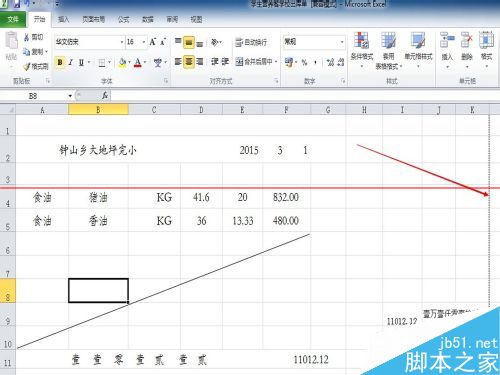Click the fx Insert Function icon
This screenshot has width=500, height=375.
click(x=105, y=96)
